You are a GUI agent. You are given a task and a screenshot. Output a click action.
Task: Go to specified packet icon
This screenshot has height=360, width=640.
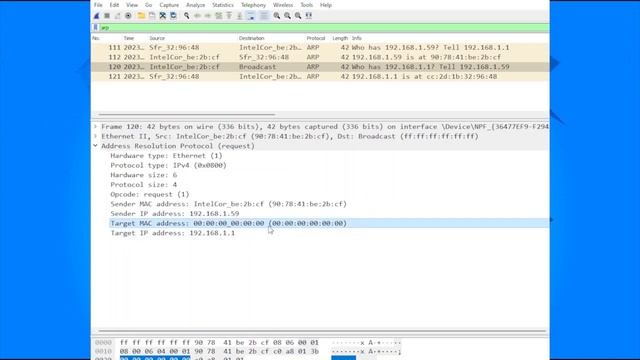(x=218, y=16)
